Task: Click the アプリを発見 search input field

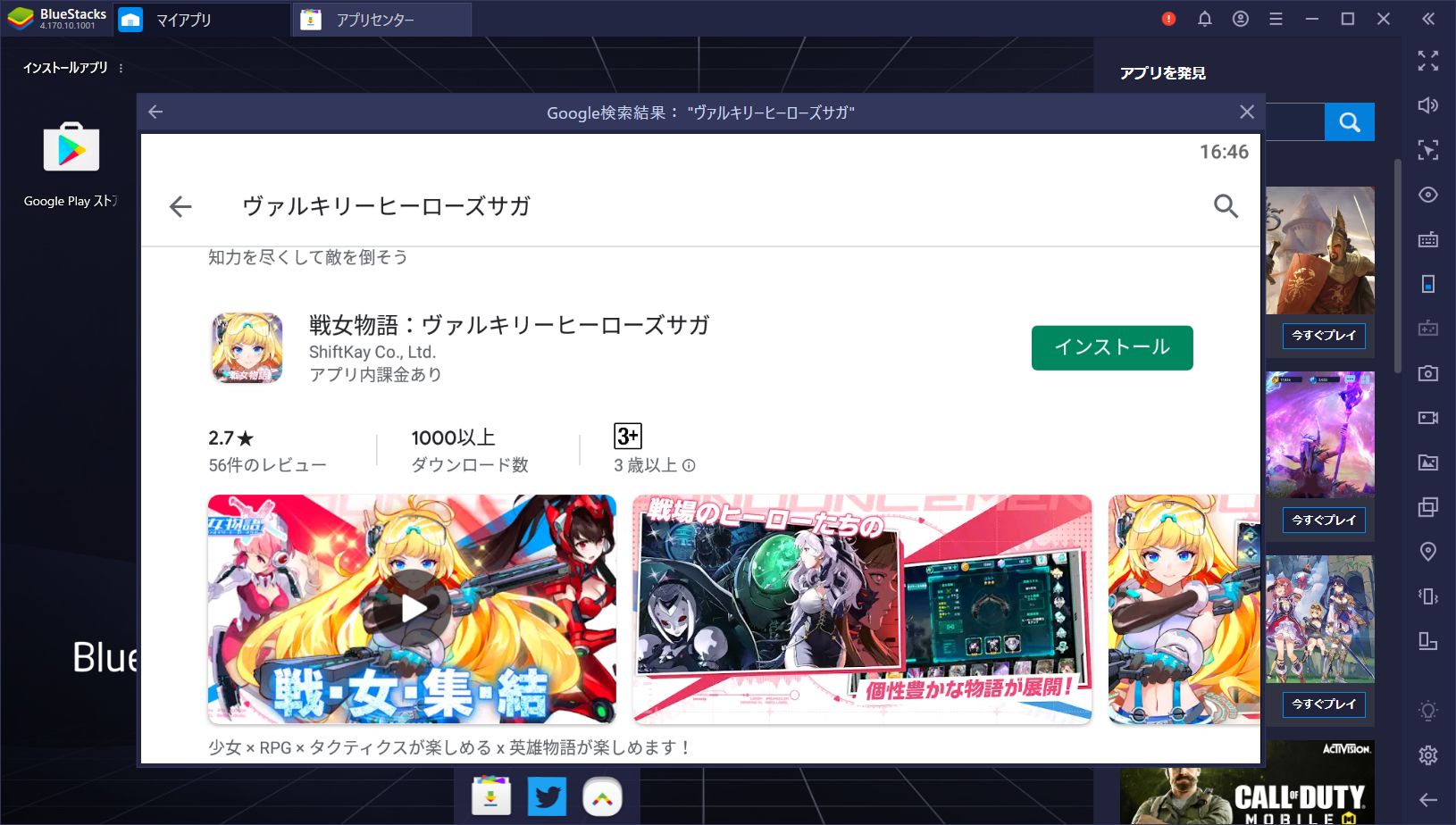Action: (1294, 121)
